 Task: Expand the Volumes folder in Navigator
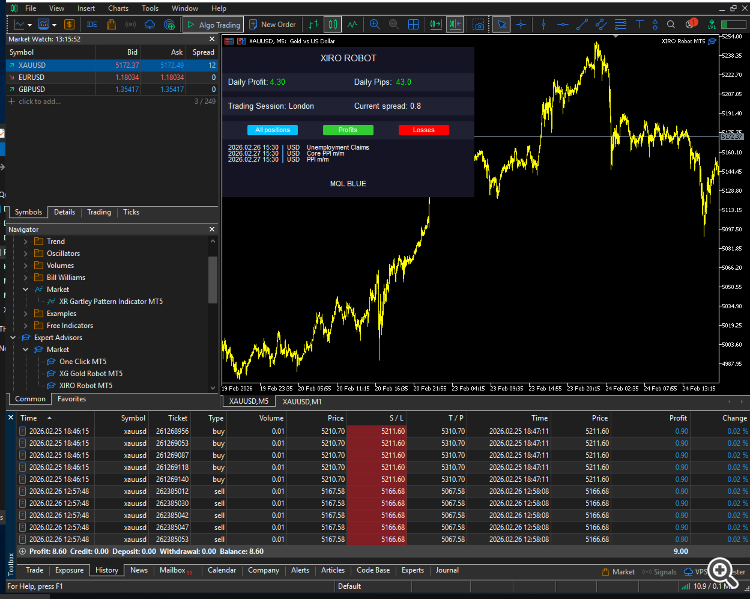tap(25, 266)
